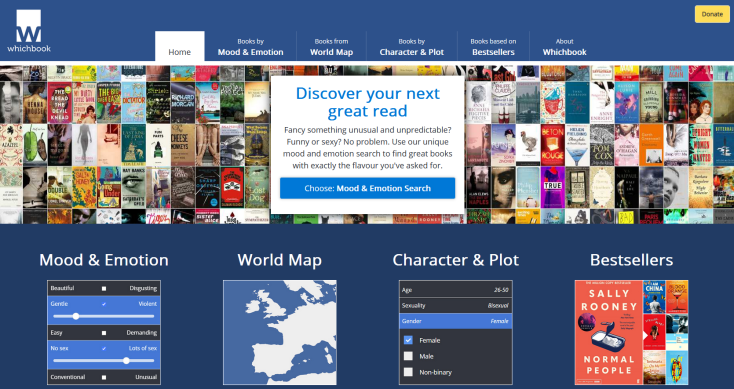The width and height of the screenshot is (734, 389).
Task: Open the Azazeel book cover
Action: 11,145
